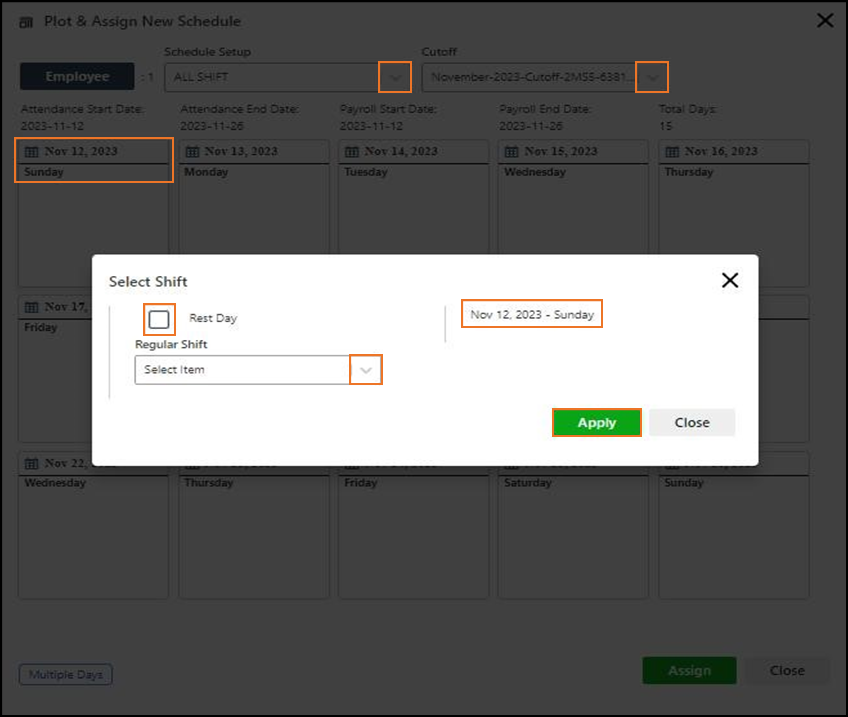Viewport: 848px width, 717px height.
Task: Click calendar icon for Nov 13, 2023
Action: click(x=191, y=152)
